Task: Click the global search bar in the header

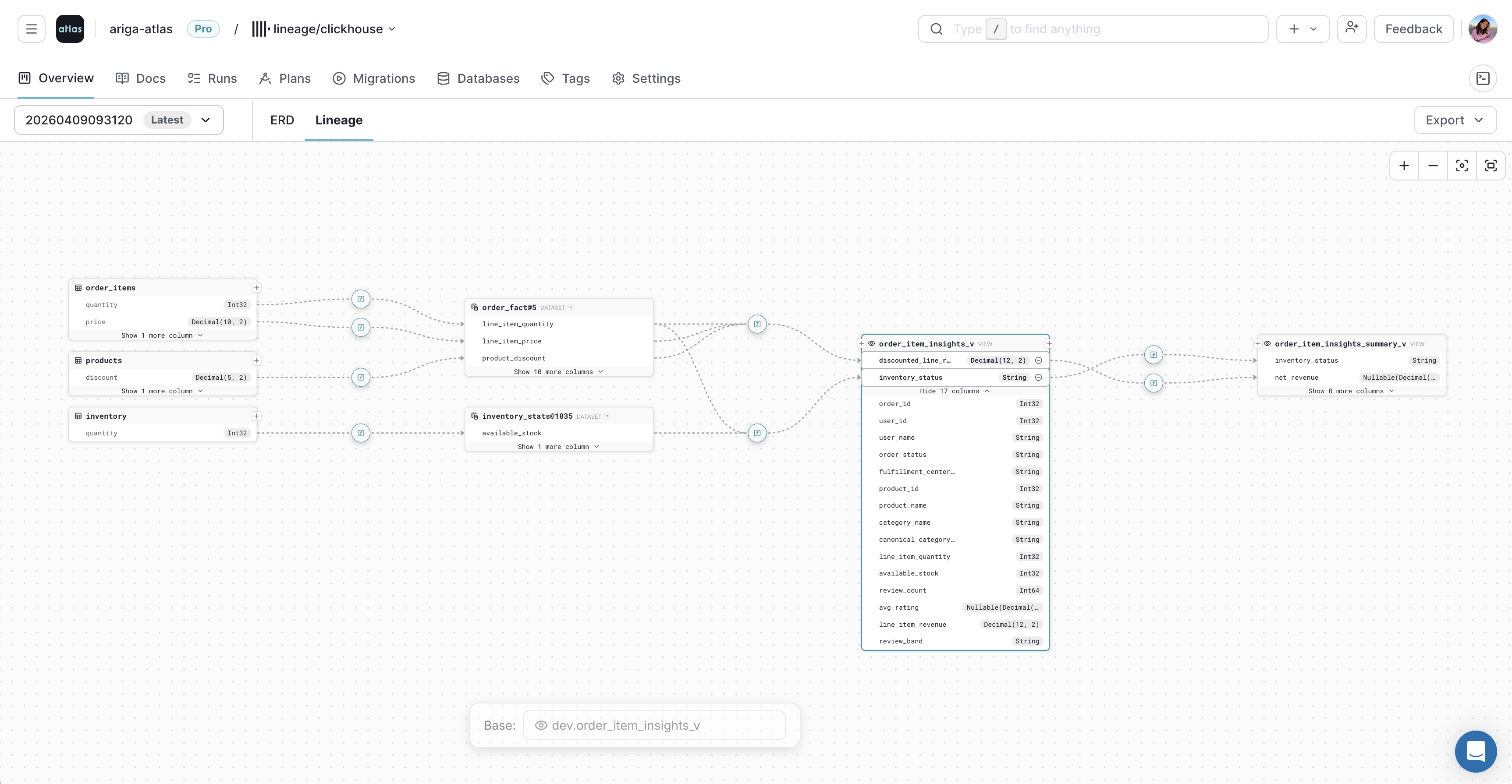Action: pyautogui.click(x=1092, y=28)
